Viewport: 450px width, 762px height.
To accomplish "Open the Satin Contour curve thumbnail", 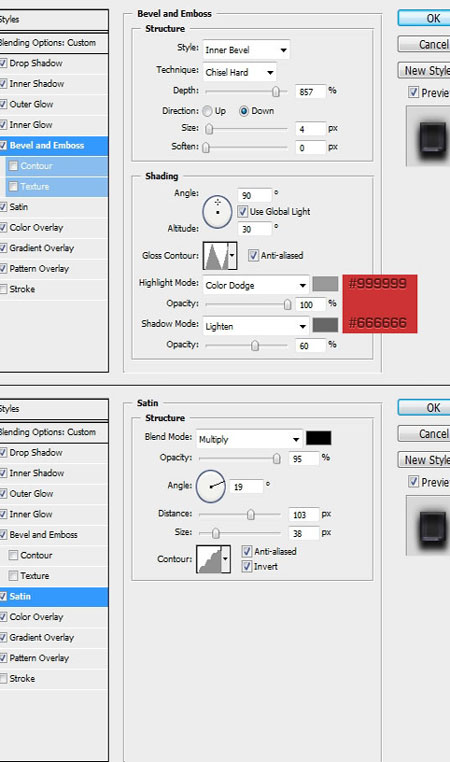I will click(209, 559).
